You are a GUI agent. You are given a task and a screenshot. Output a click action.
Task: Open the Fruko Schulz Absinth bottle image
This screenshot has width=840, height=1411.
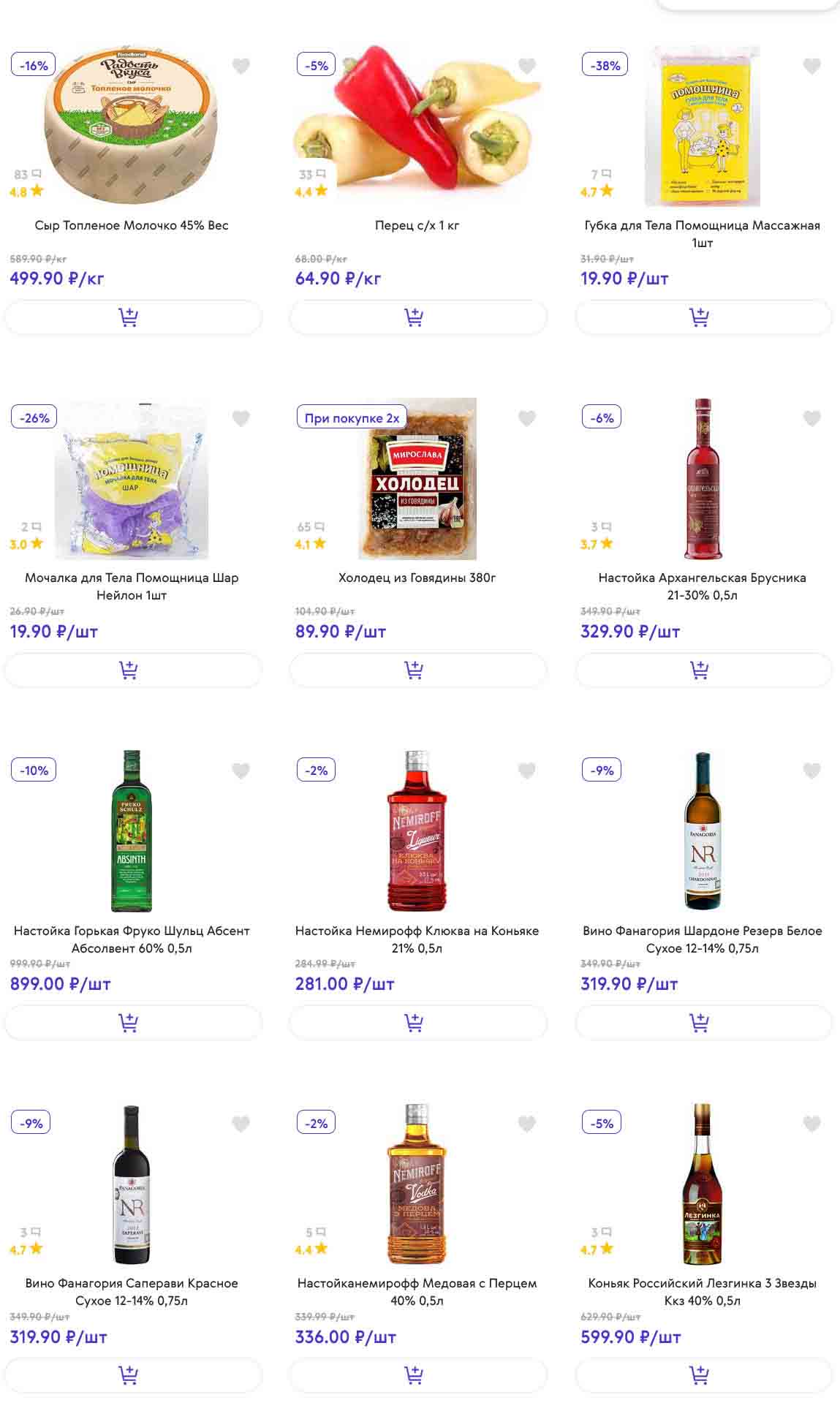point(132,831)
